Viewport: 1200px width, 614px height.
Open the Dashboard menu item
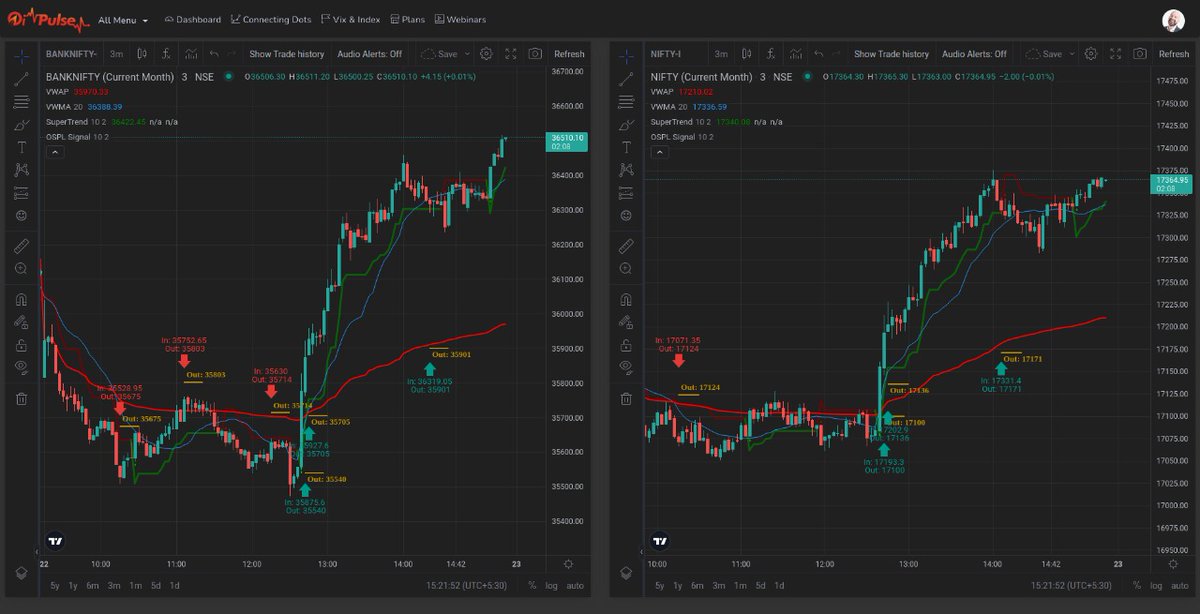coord(192,19)
